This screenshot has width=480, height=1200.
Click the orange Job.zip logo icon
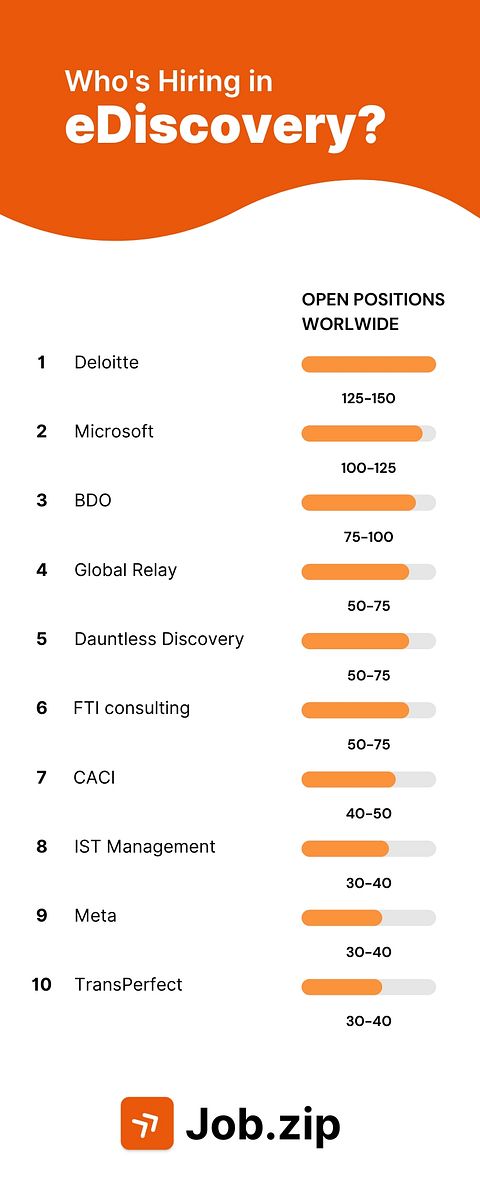(147, 1123)
